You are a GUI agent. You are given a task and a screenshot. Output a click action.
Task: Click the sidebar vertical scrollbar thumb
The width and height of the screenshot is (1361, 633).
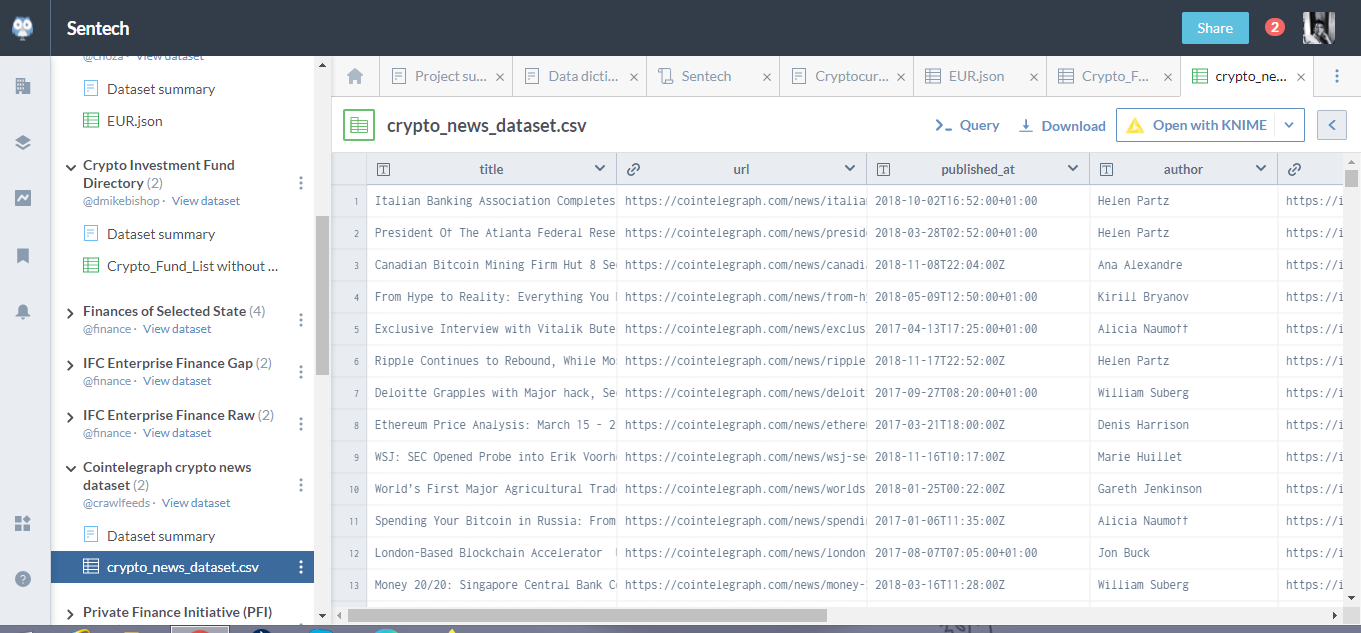[x=322, y=295]
